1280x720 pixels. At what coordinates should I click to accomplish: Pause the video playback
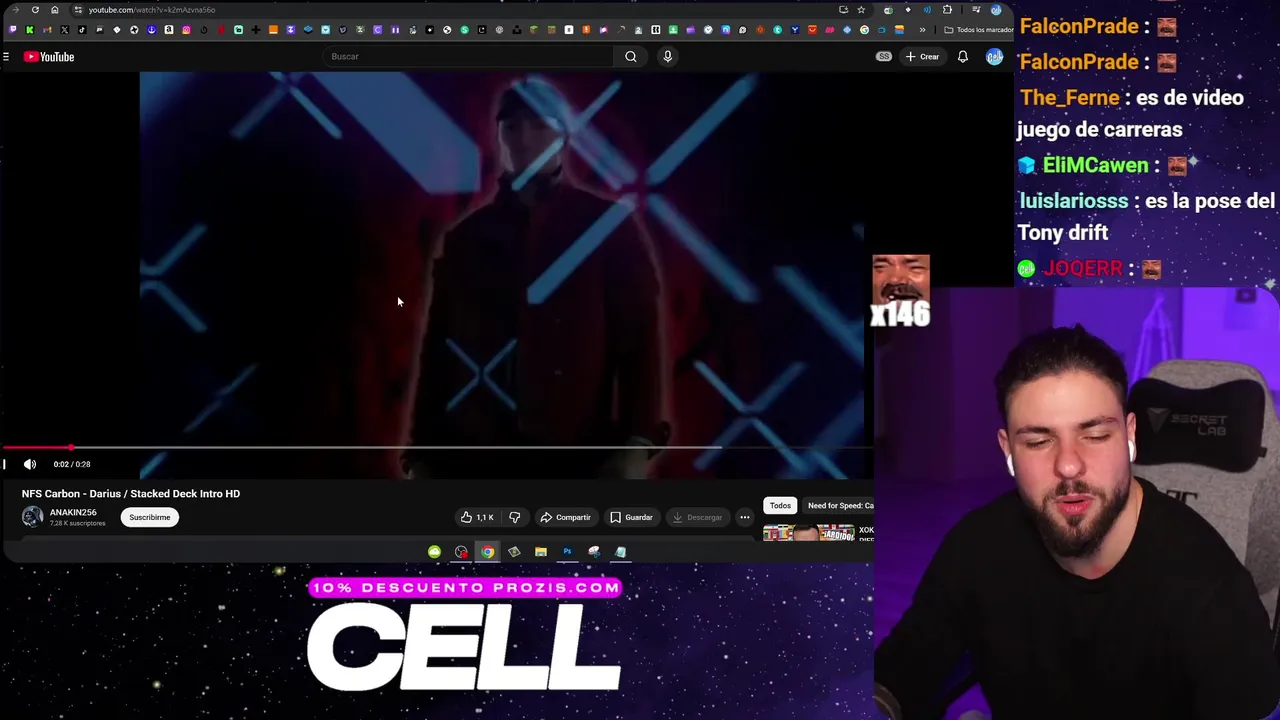(4, 464)
